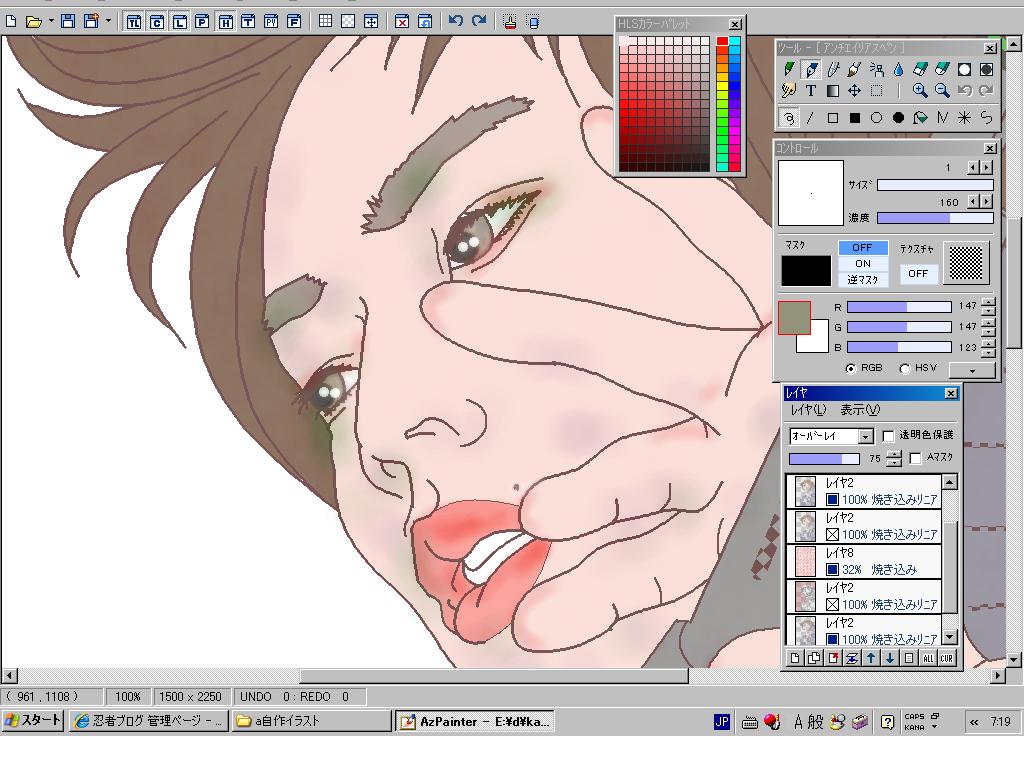Decrease density value with left stepper arrow
The image size is (1024, 768).
click(x=974, y=202)
